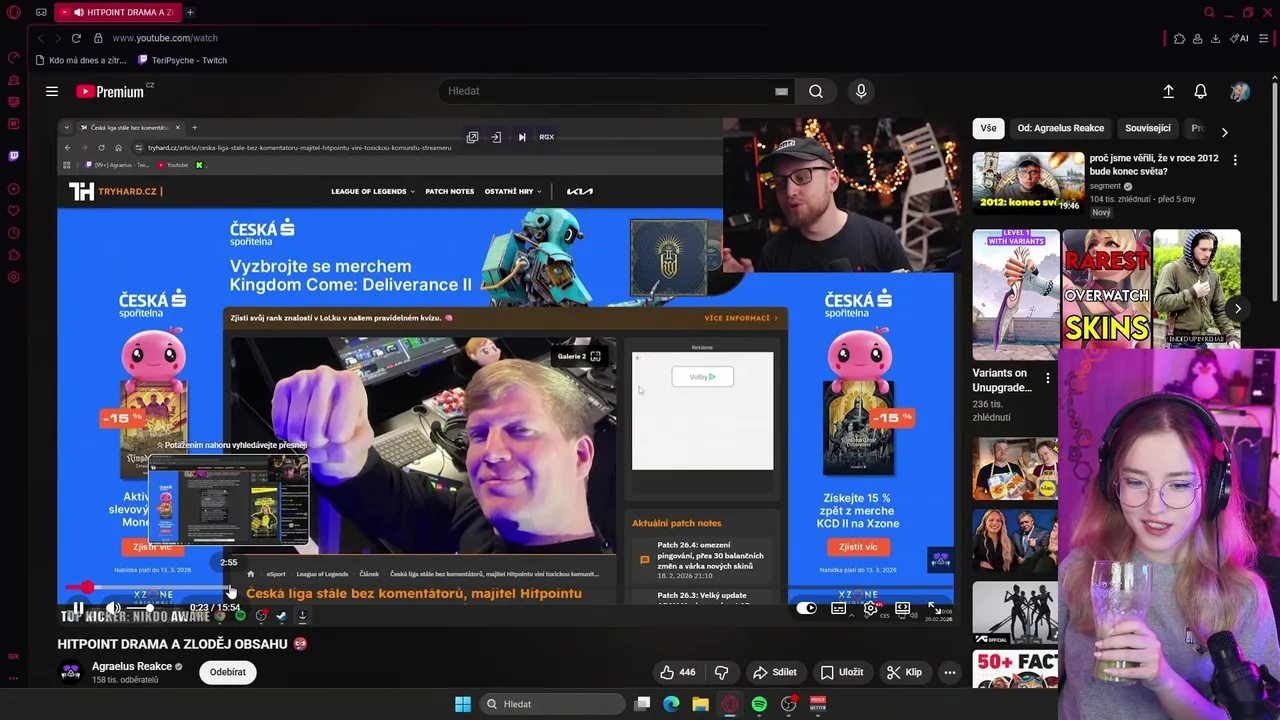
Task: Reload the page in Opera
Action: [x=76, y=38]
